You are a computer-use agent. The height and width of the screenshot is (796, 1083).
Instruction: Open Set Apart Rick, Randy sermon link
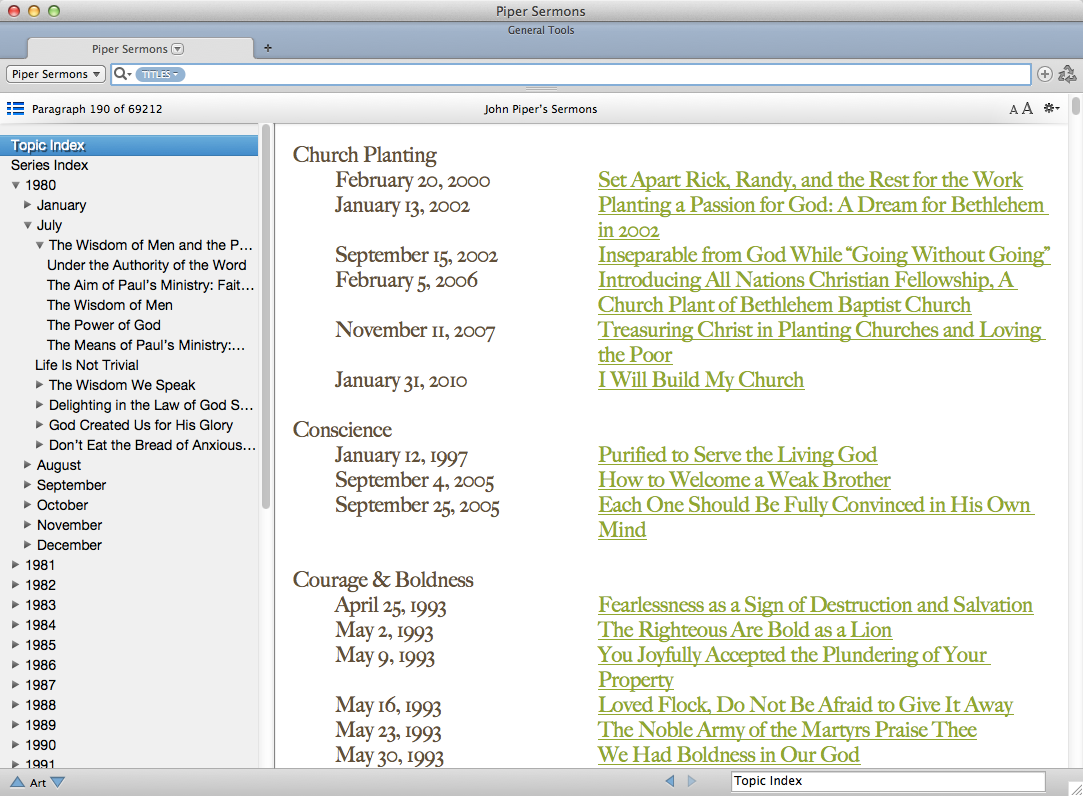tap(810, 180)
